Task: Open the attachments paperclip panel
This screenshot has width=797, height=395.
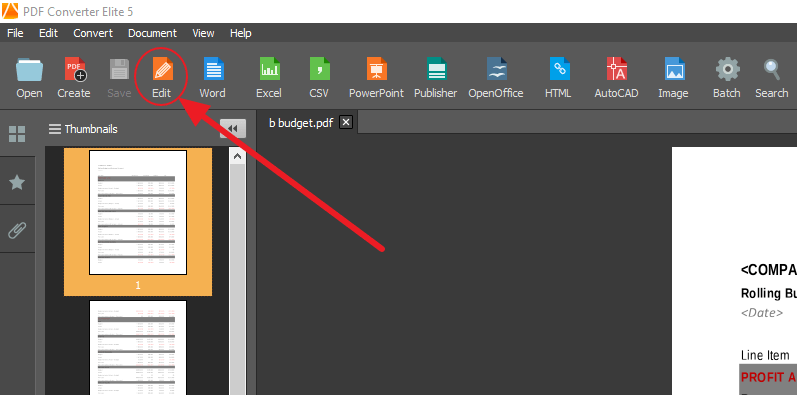Action: pos(17,231)
